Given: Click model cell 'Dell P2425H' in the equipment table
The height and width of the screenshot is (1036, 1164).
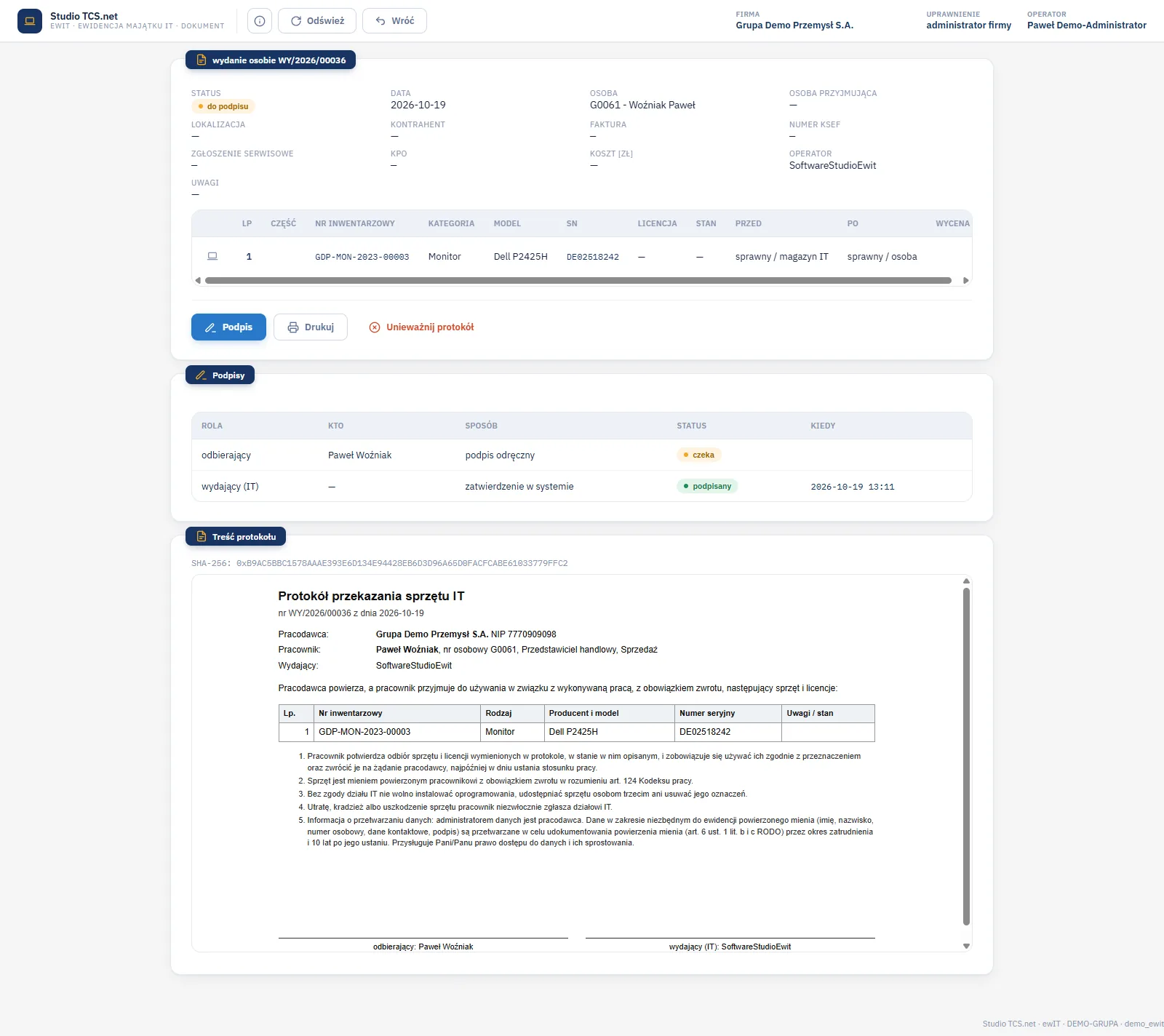Looking at the screenshot, I should click(x=520, y=257).
